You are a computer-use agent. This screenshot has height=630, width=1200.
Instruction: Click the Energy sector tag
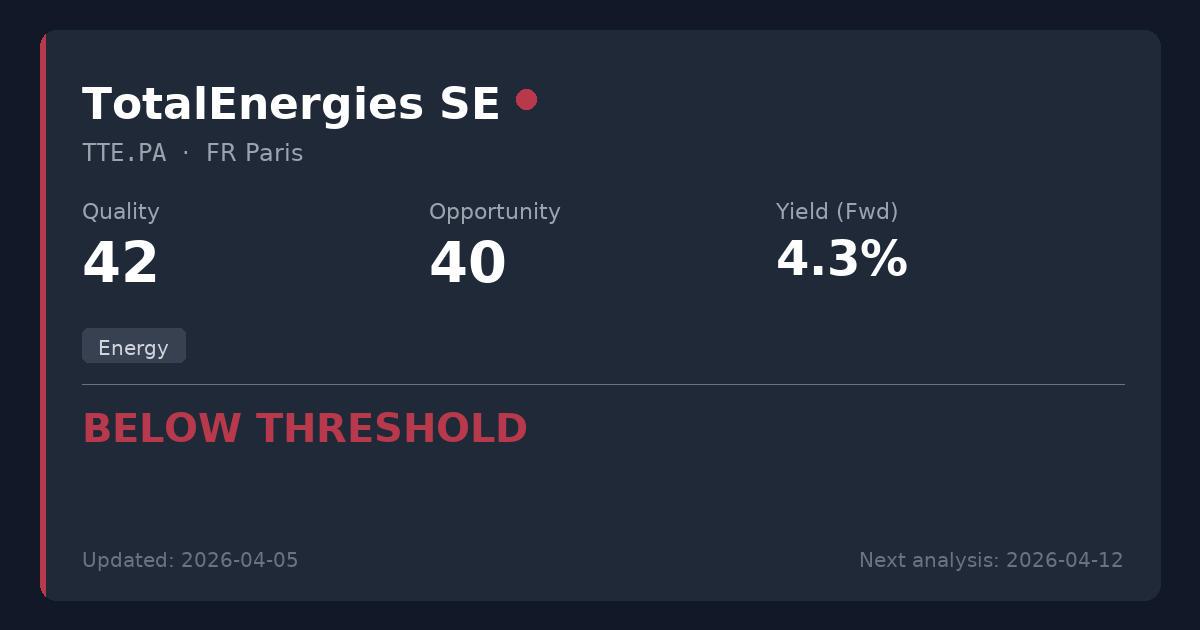click(133, 347)
